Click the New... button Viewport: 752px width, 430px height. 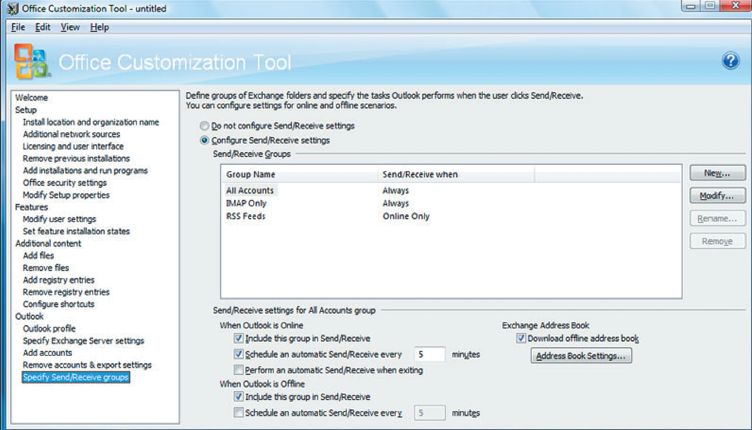(717, 174)
